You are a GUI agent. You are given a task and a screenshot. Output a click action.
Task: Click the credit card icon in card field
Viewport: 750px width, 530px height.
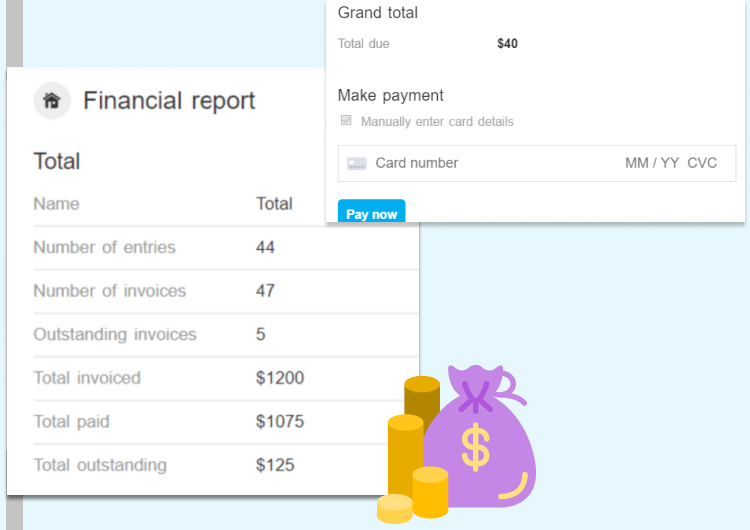pos(357,163)
